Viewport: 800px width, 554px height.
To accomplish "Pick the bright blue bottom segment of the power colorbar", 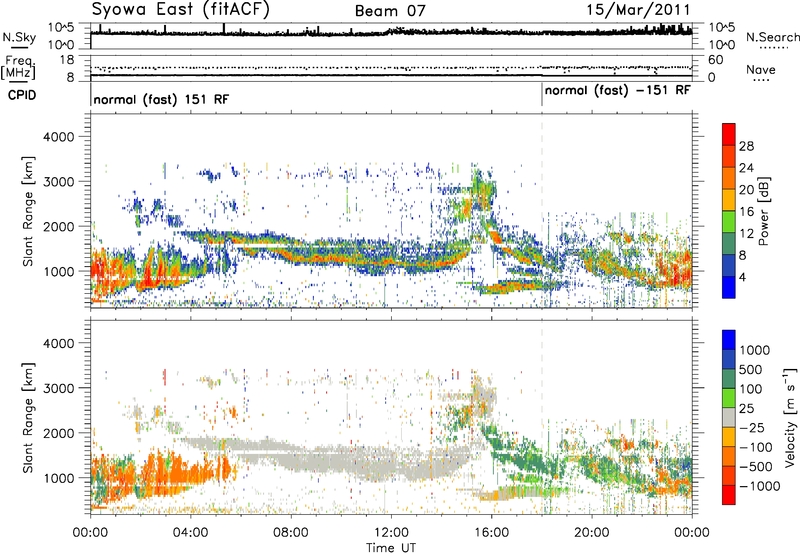I will (729, 287).
